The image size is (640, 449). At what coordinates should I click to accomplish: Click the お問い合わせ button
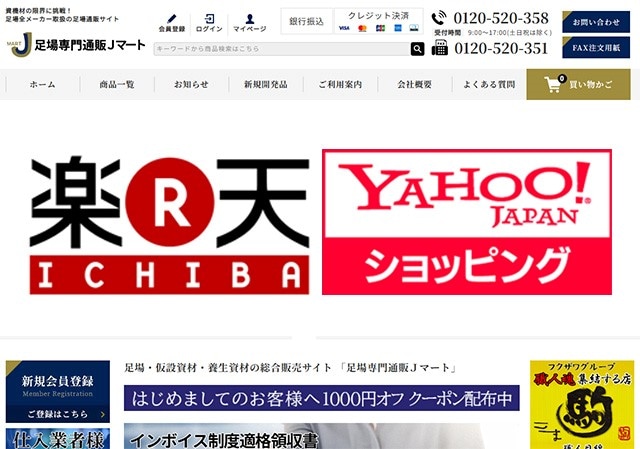[596, 21]
